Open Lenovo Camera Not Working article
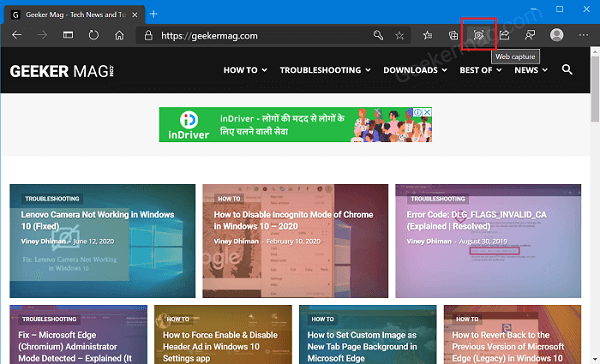600x364 pixels. 98,220
